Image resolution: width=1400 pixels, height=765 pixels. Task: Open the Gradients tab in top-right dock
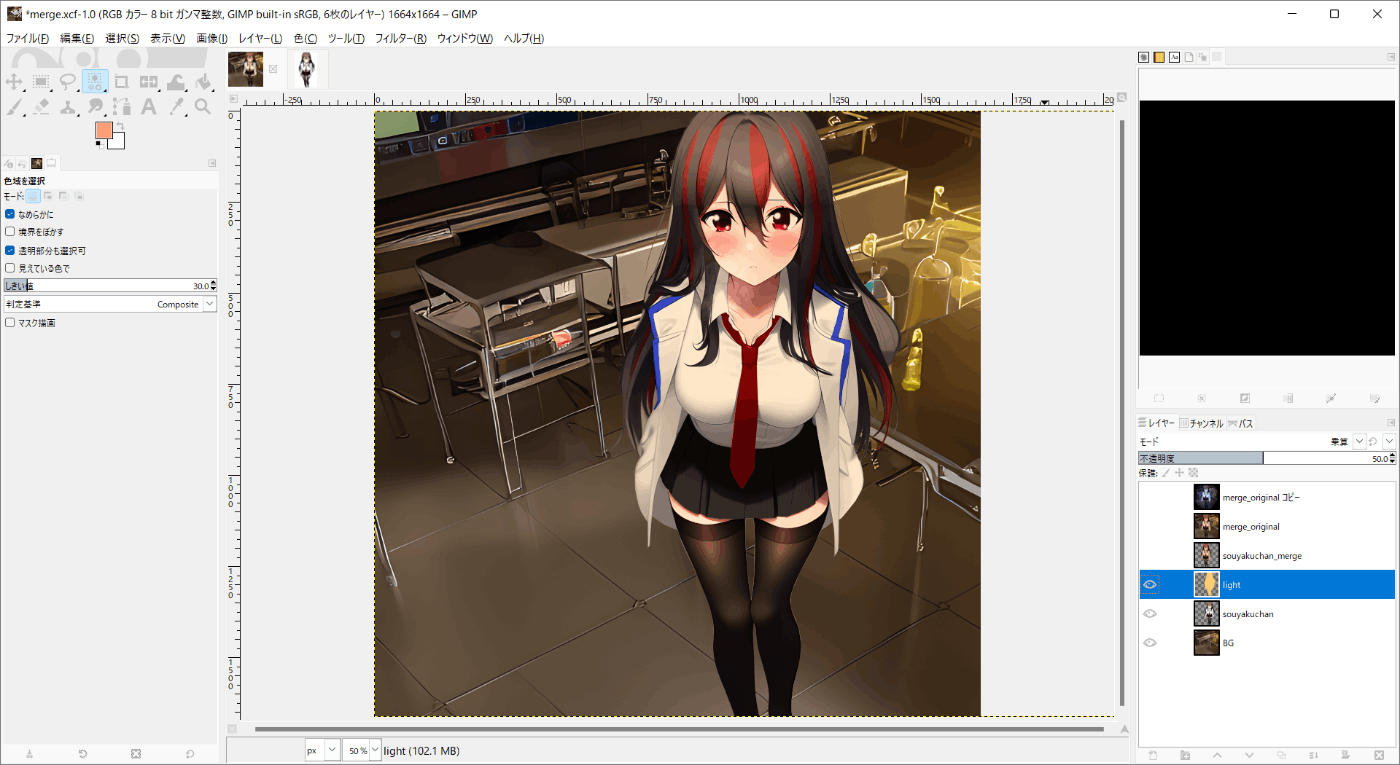[x=1159, y=57]
